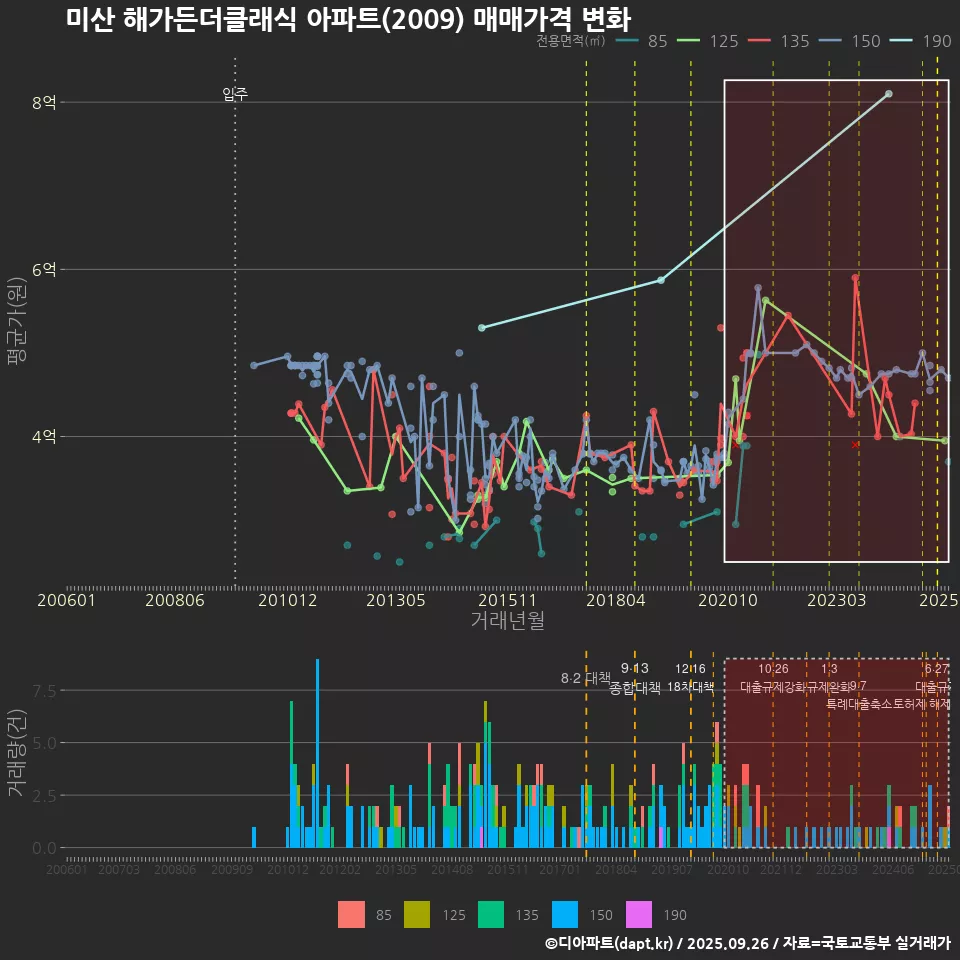Toggle the 85 line entry in top legend
This screenshot has width=960, height=960.
click(643, 41)
